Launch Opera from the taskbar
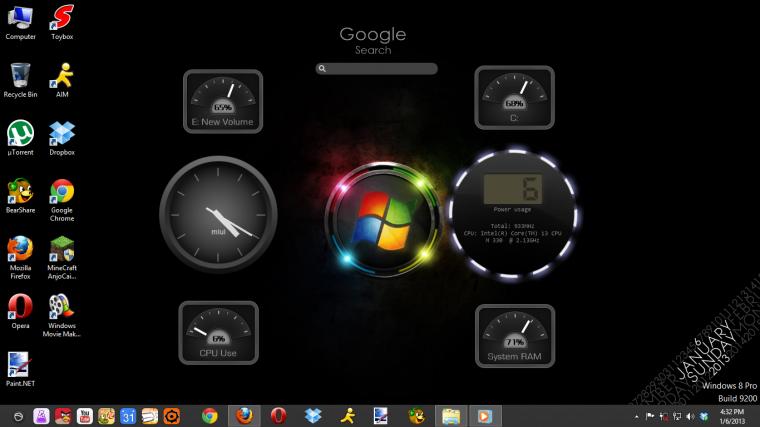This screenshot has width=760, height=427. (x=278, y=416)
